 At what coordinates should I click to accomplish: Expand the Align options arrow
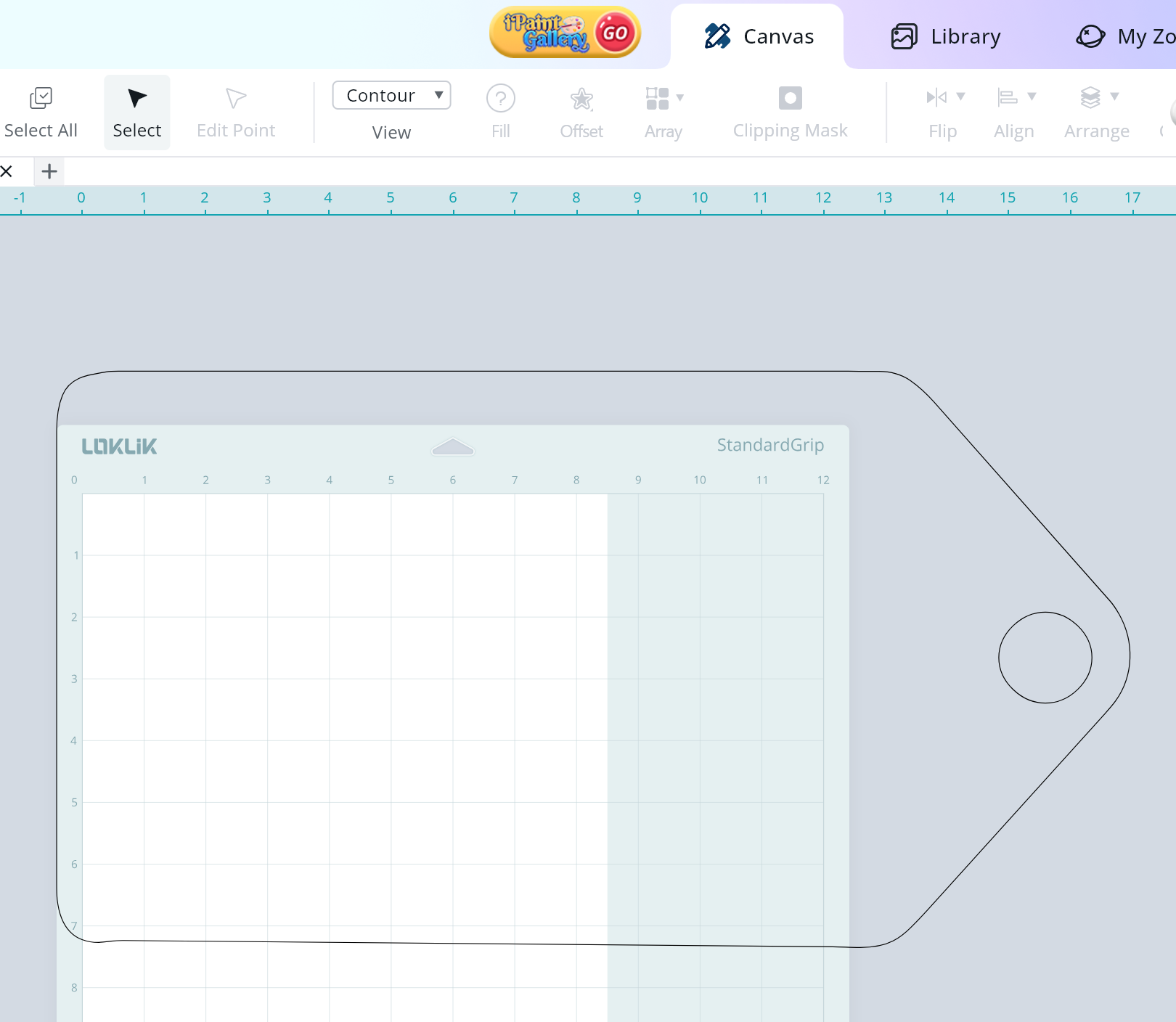(1032, 97)
